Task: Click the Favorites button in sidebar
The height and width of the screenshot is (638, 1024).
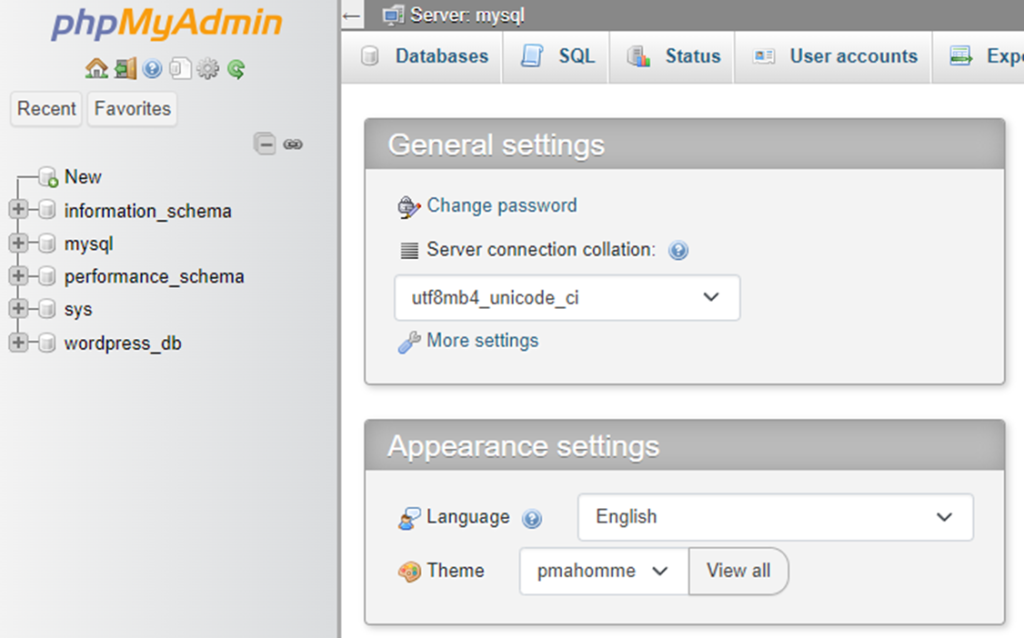Action: pos(132,109)
